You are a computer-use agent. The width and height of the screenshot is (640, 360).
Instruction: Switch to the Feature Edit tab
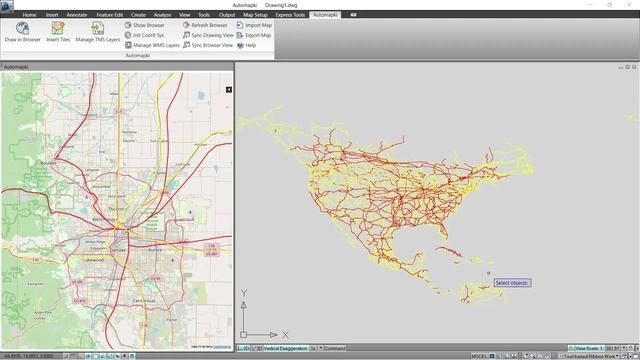[109, 15]
